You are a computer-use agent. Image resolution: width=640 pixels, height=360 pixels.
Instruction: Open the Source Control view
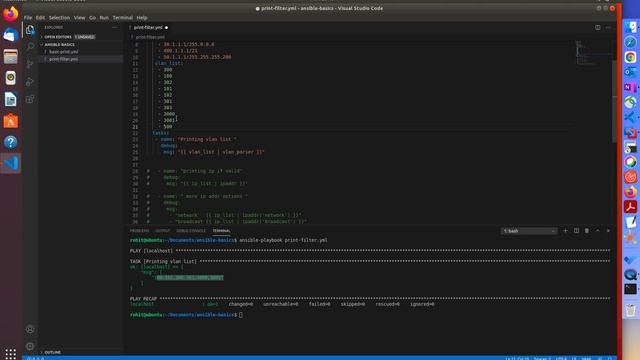pyautogui.click(x=30, y=64)
